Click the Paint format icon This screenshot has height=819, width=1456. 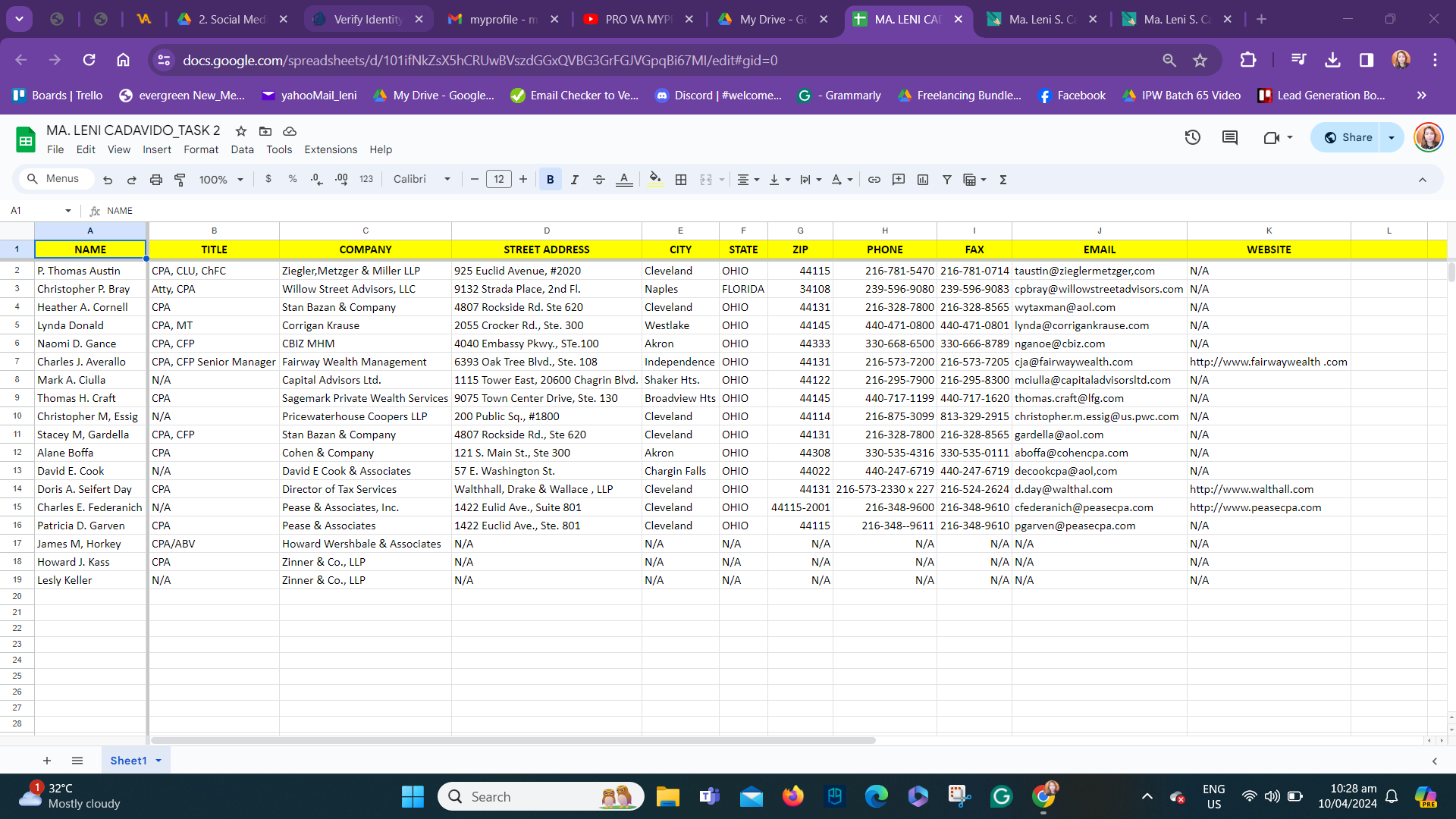coord(180,180)
